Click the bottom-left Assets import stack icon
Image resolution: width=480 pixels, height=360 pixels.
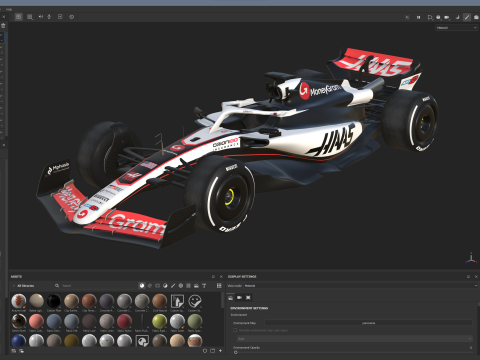pos(14,351)
